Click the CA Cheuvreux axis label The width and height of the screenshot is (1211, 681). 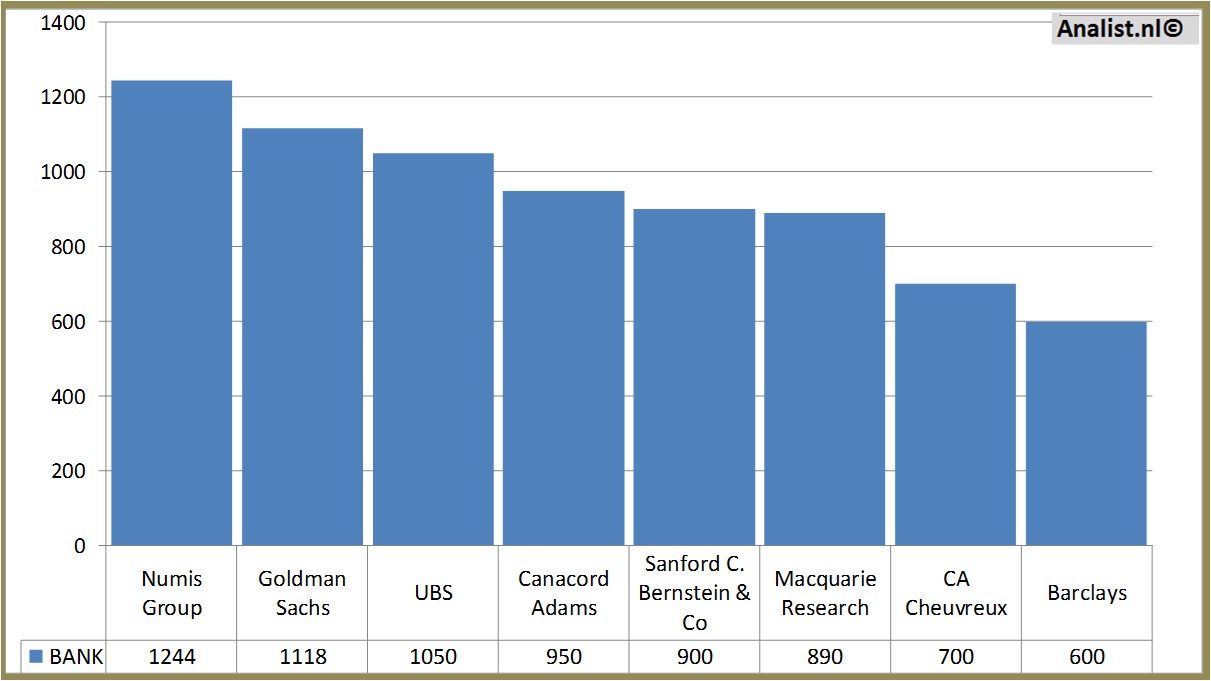click(956, 593)
